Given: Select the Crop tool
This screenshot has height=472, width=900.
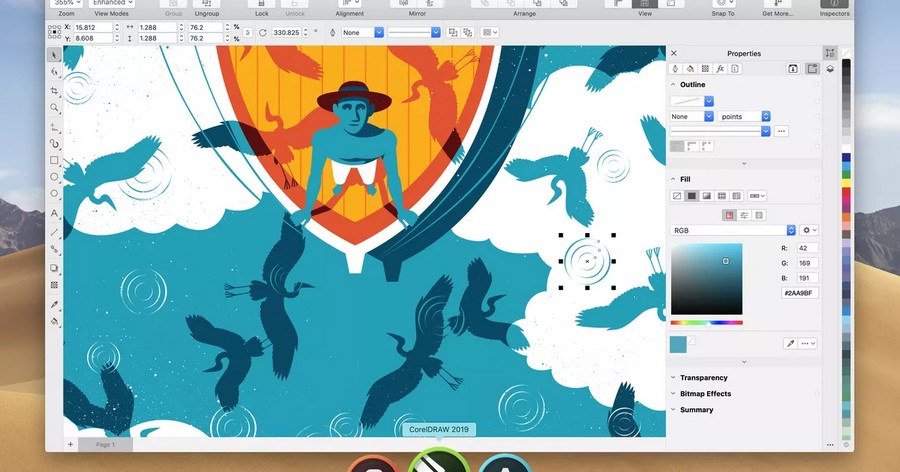Looking at the screenshot, I should tap(55, 90).
